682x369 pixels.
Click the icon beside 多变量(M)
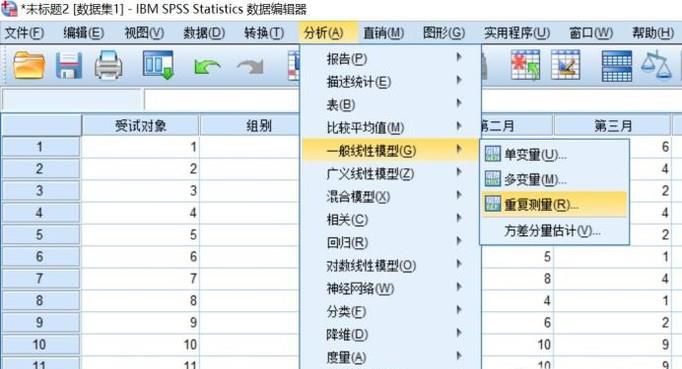(492, 178)
